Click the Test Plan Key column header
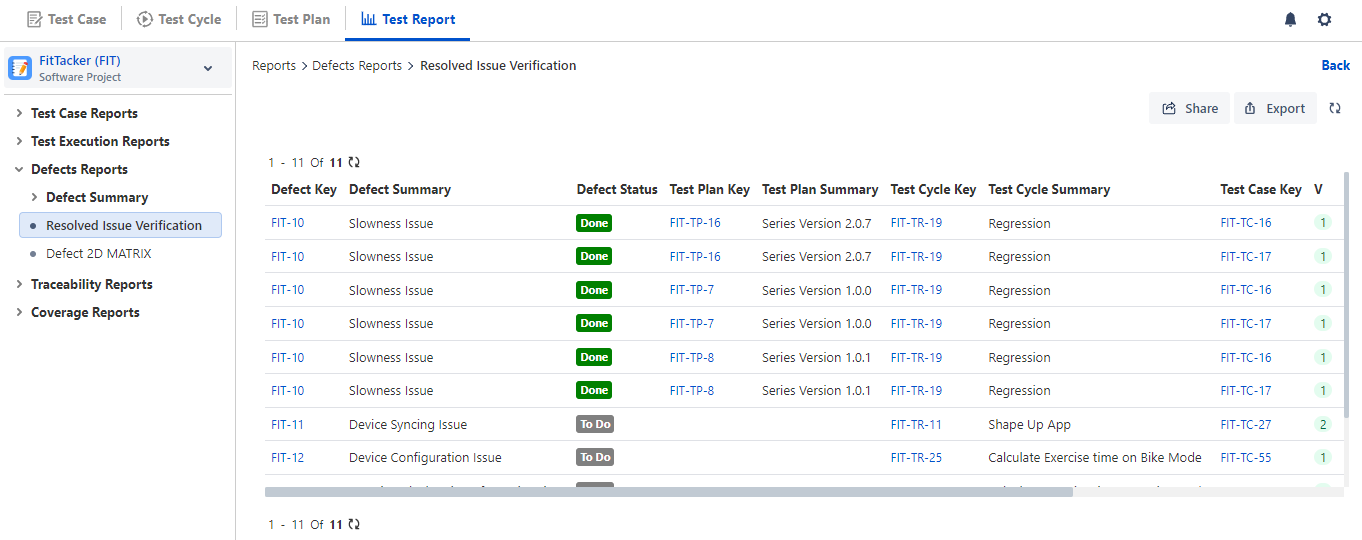The height and width of the screenshot is (540, 1362). [710, 189]
